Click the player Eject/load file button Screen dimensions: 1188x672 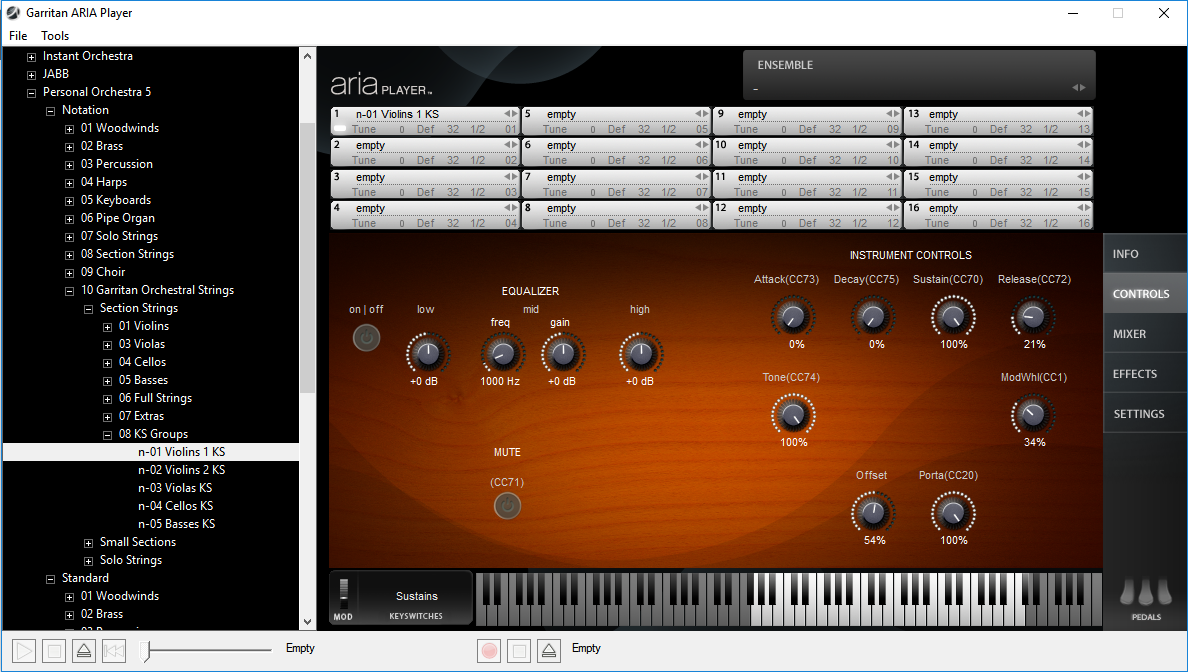84,651
